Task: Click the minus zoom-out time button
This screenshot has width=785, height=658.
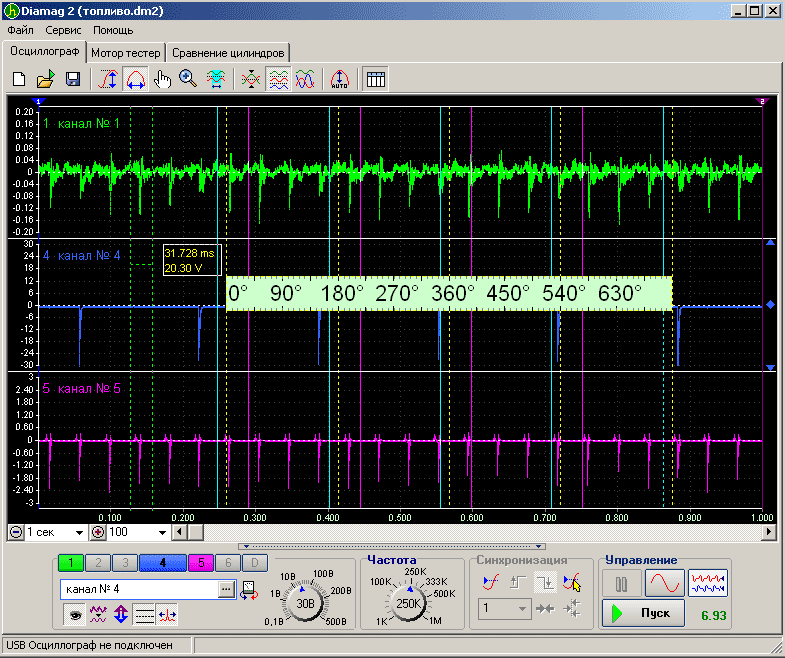Action: 16,532
